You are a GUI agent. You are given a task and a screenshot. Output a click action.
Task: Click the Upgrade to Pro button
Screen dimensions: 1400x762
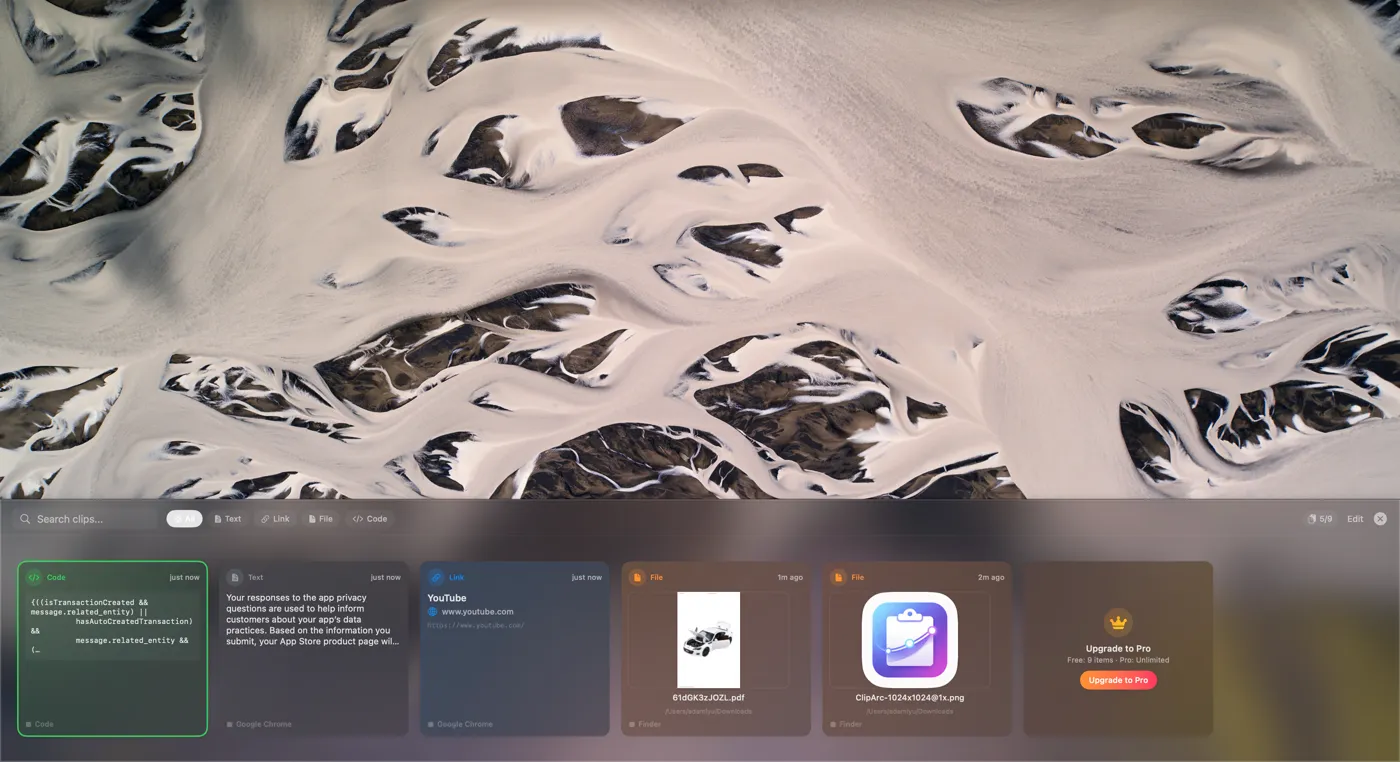click(x=1118, y=679)
